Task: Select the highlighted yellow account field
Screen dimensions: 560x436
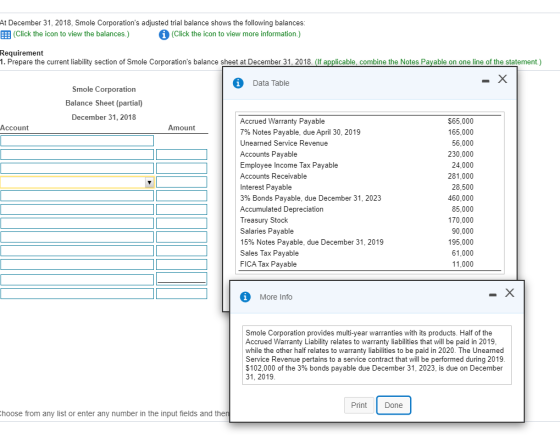Action: (77, 182)
